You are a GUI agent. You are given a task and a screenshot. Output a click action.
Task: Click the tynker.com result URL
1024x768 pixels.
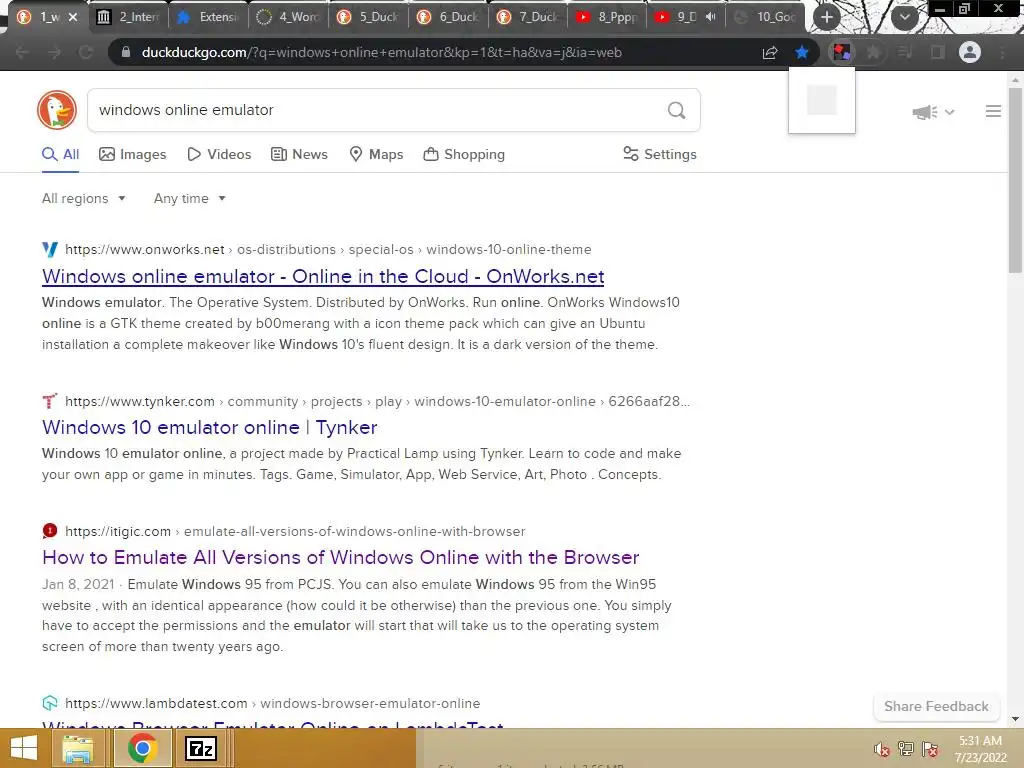pyautogui.click(x=377, y=402)
